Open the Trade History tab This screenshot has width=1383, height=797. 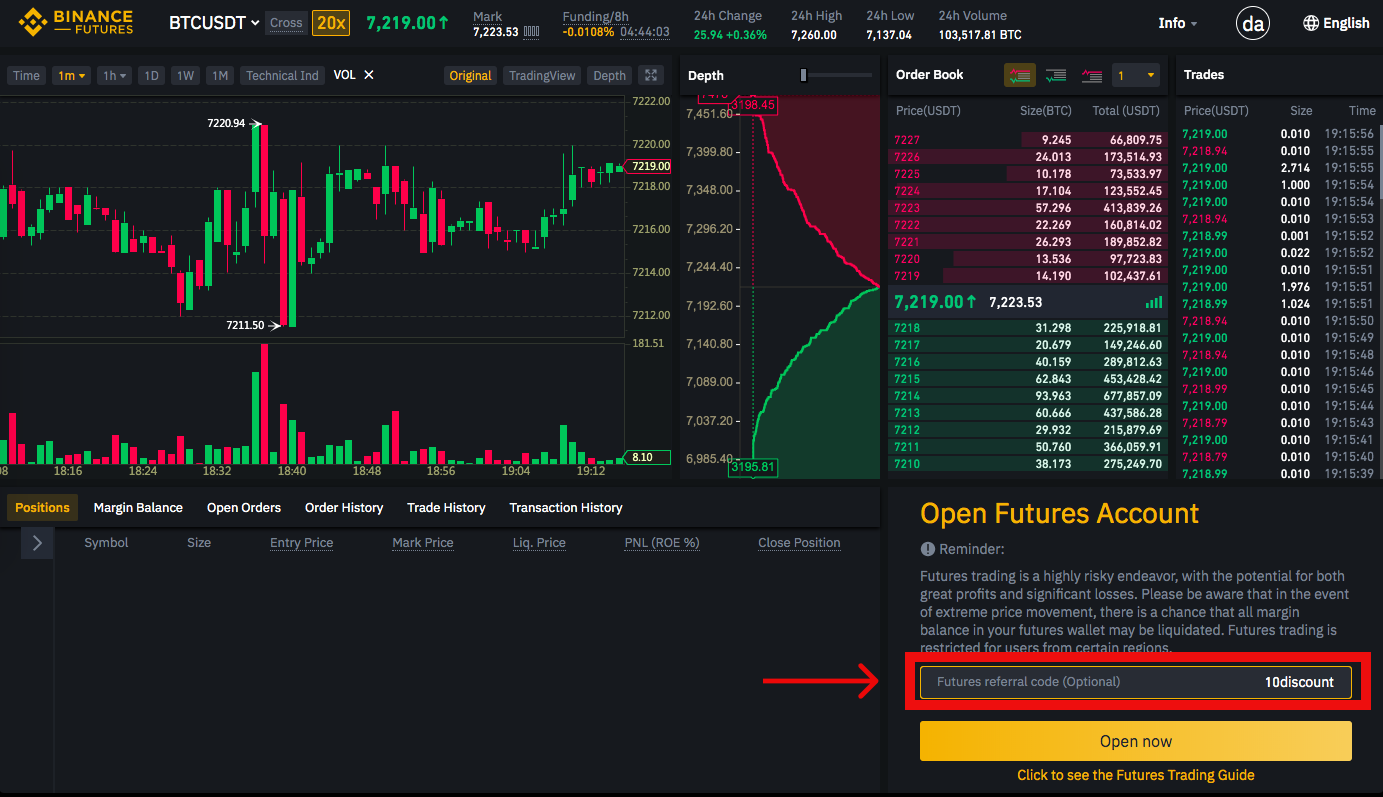click(x=446, y=508)
